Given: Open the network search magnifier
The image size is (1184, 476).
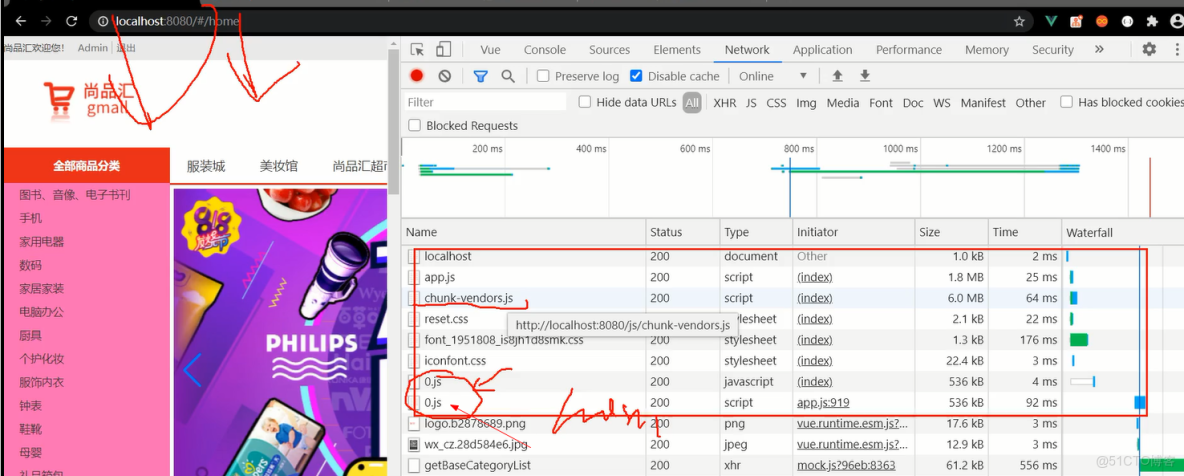Looking at the screenshot, I should [x=508, y=76].
